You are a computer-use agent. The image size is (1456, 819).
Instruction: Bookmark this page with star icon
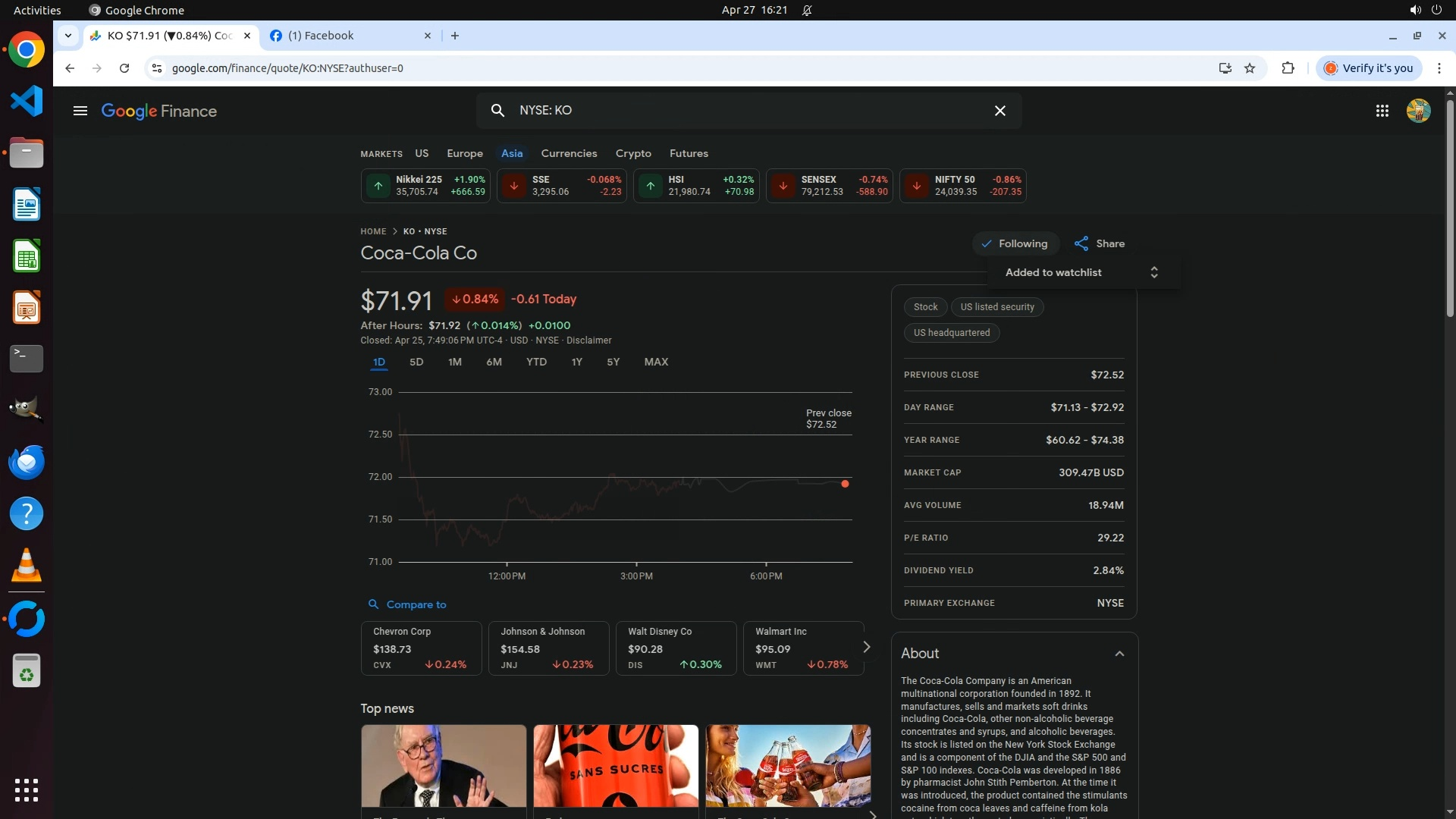coord(1250,68)
